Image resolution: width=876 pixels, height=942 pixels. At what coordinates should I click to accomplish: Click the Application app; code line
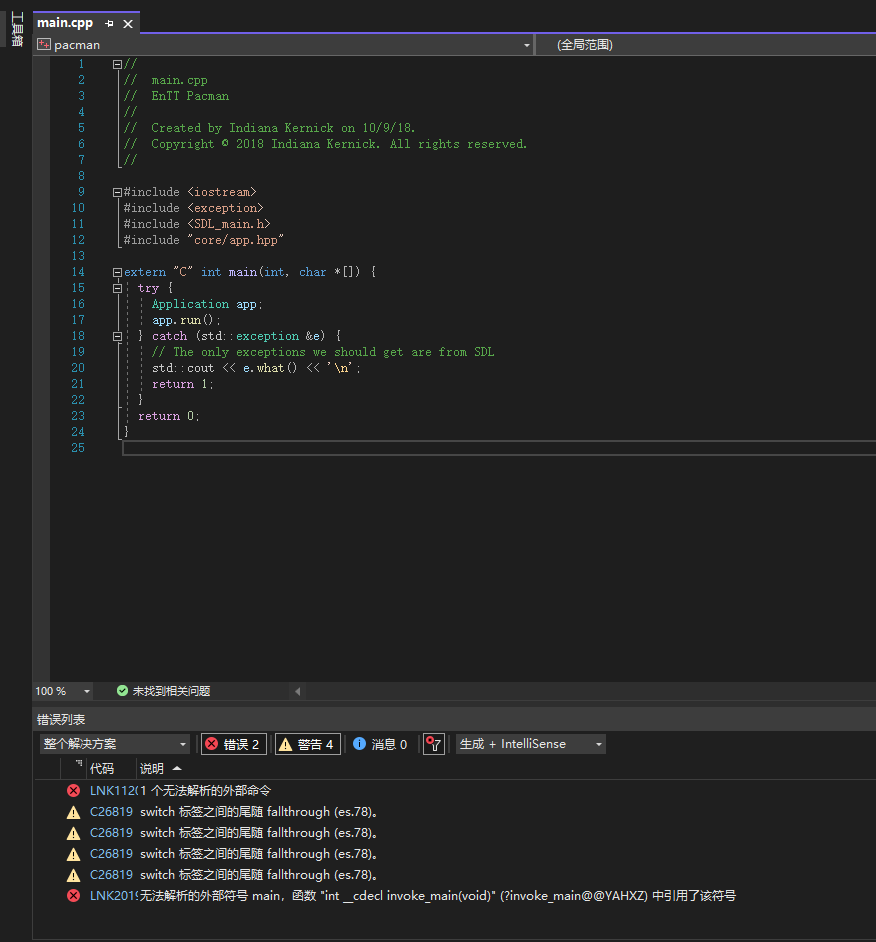coord(207,305)
